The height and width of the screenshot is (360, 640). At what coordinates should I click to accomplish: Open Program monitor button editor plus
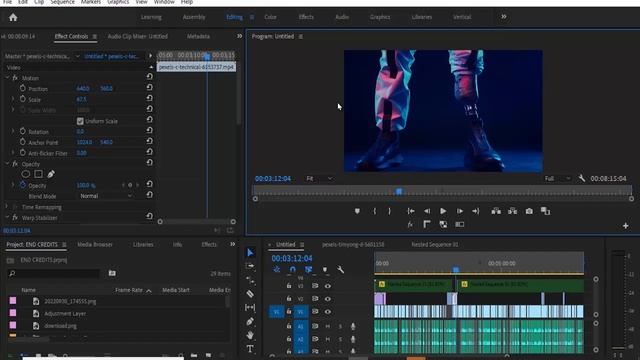point(626,226)
